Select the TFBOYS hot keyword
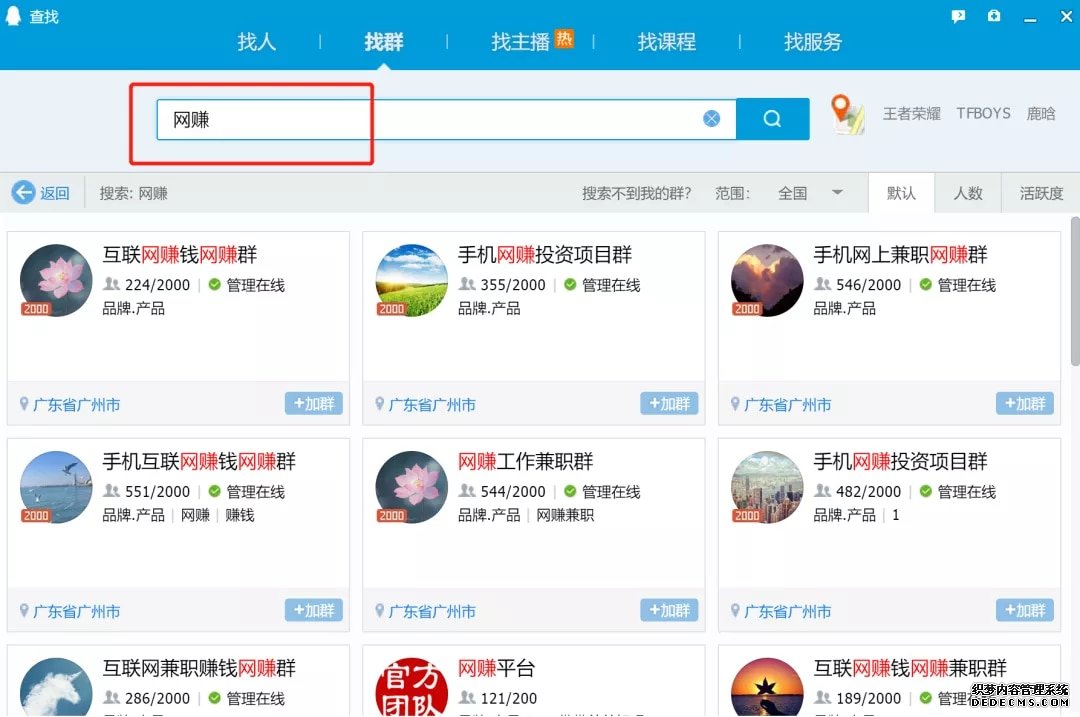Viewport: 1080px width, 717px height. (x=983, y=114)
